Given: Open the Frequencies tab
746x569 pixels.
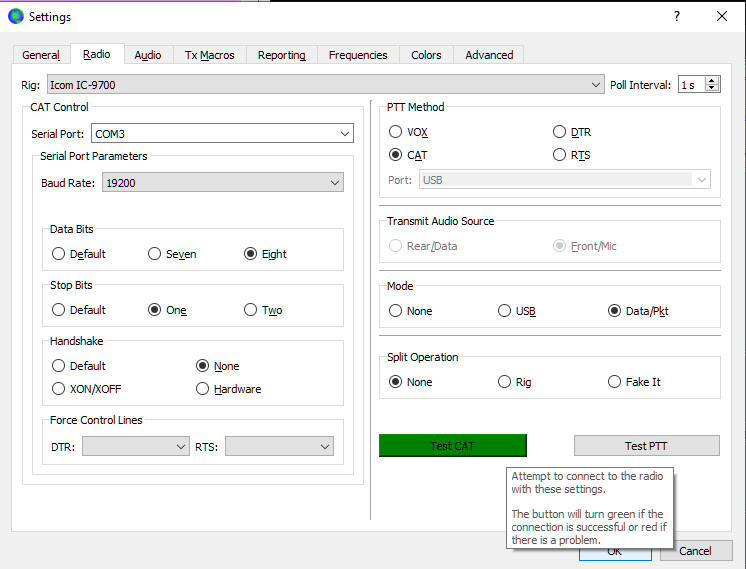Looking at the screenshot, I should pyautogui.click(x=358, y=55).
